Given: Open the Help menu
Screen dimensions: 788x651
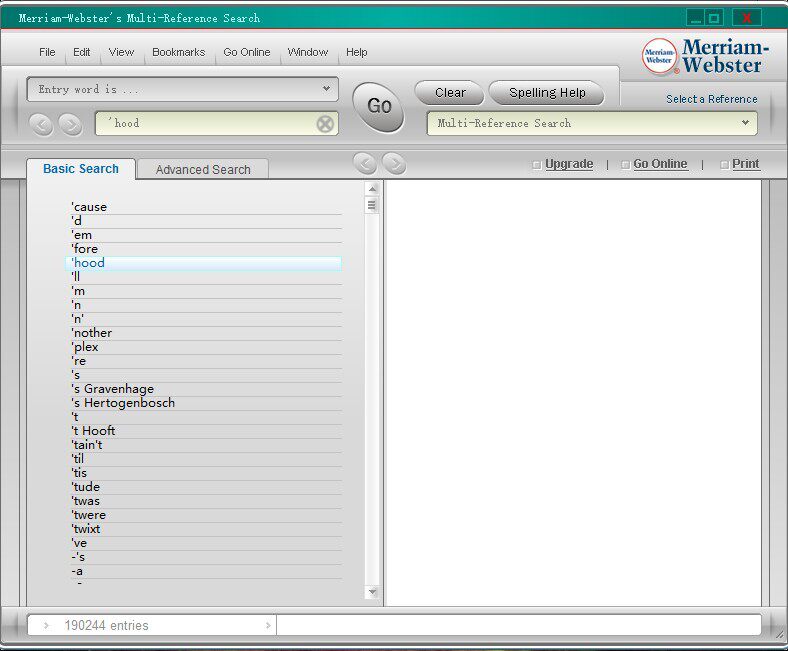Looking at the screenshot, I should (x=356, y=52).
